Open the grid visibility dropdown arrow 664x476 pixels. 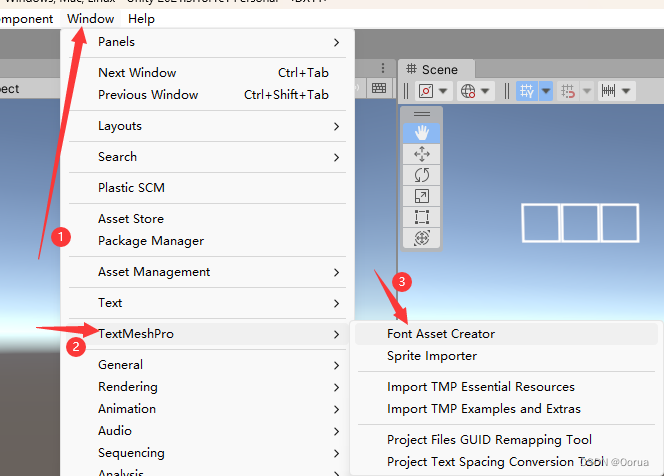coord(546,91)
